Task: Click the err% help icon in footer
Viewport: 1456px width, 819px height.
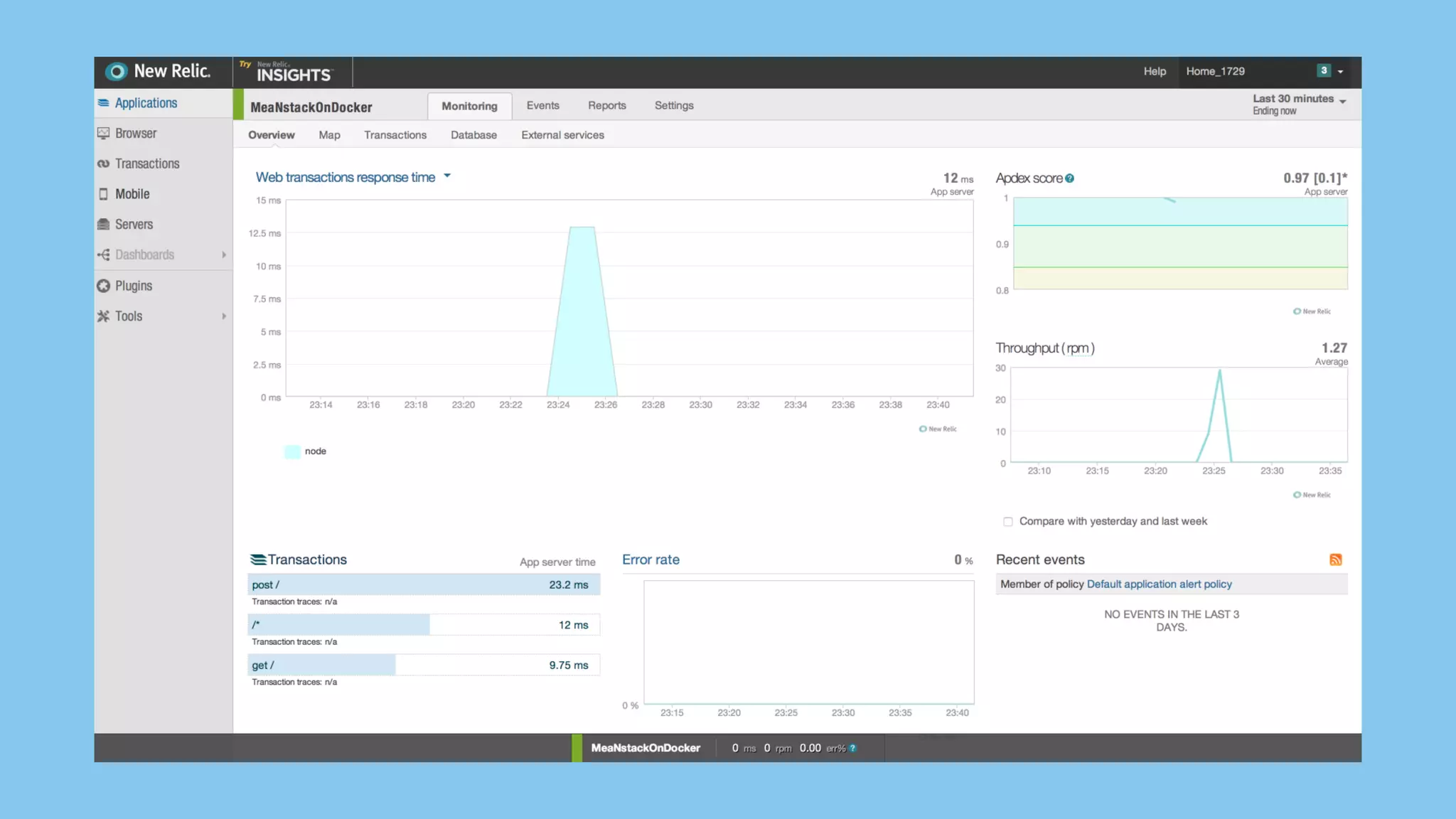Action: point(853,748)
